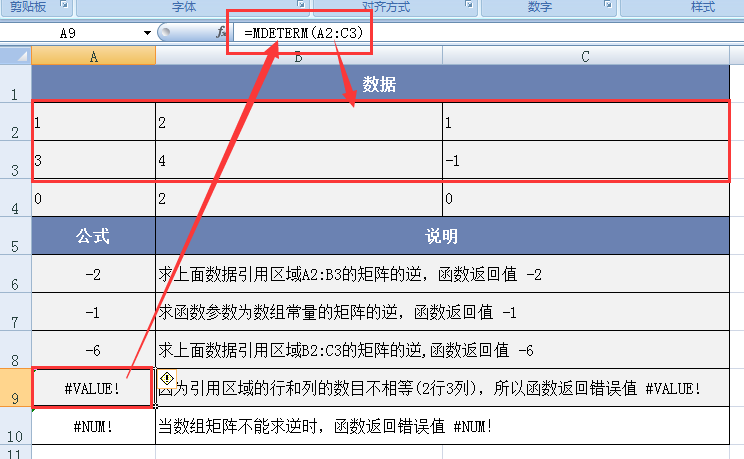
Task: Click cell A6 showing -2
Action: 93,274
